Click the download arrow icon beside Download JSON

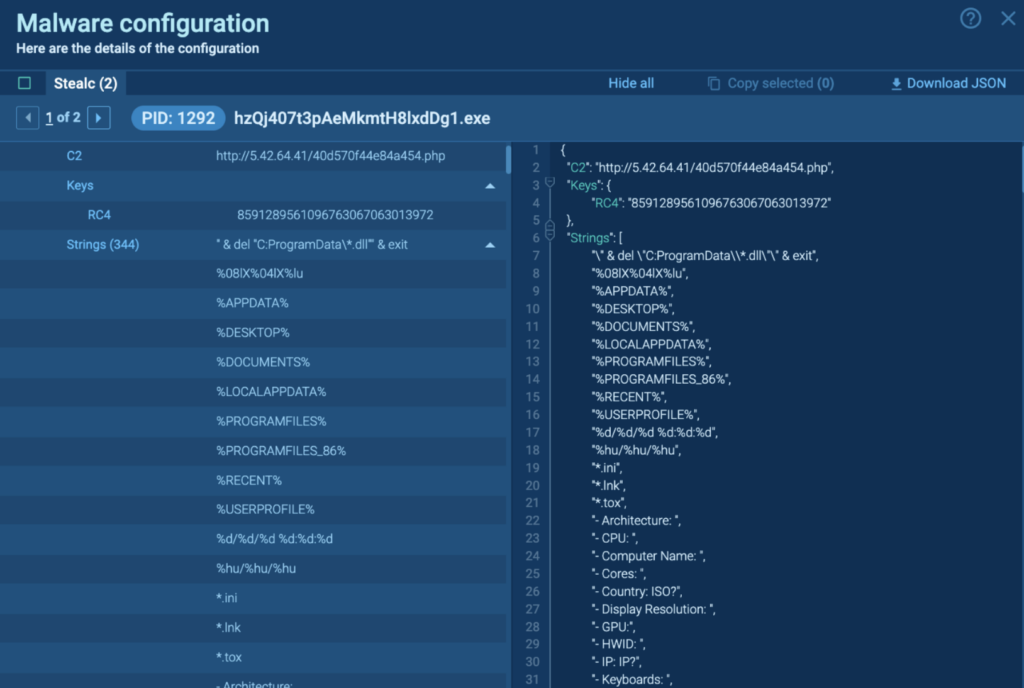(896, 84)
